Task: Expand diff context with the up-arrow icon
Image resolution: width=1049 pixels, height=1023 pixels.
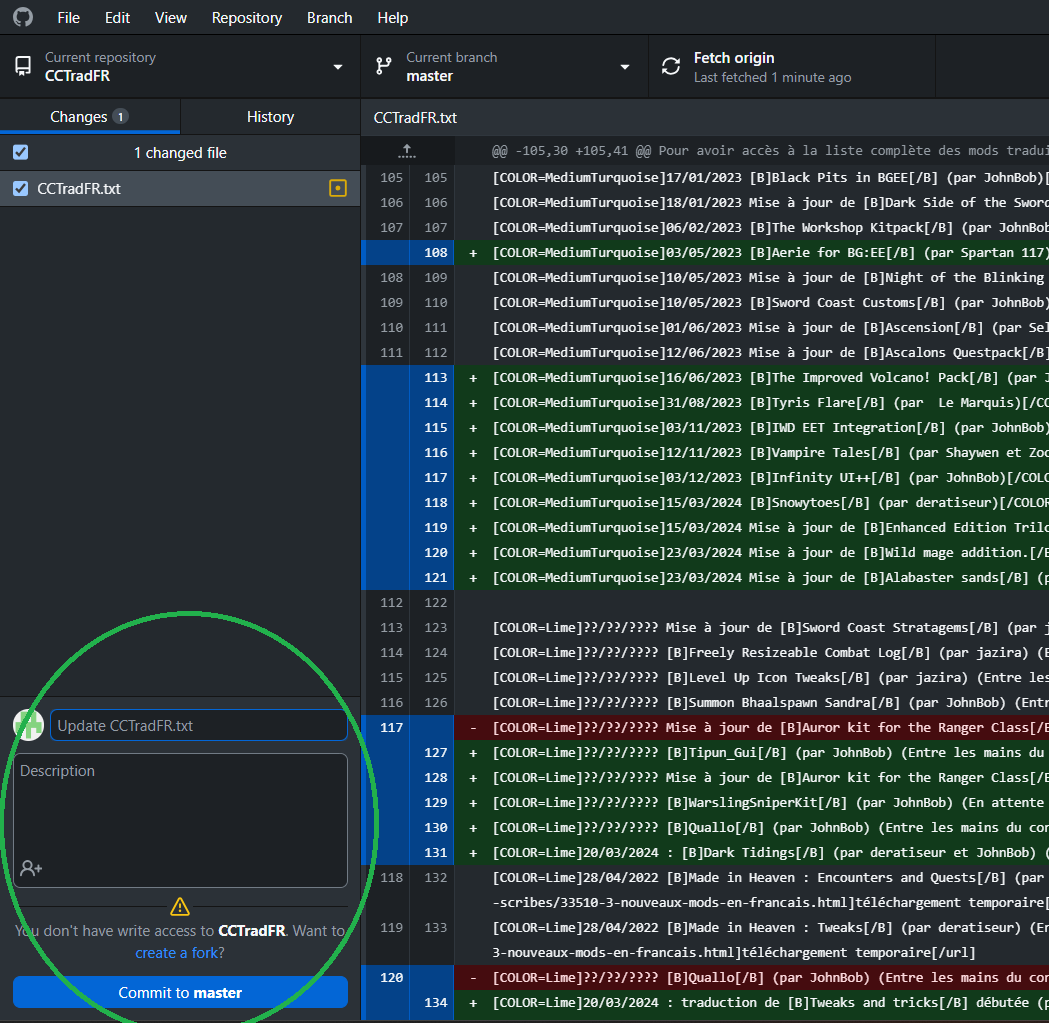Action: pos(407,151)
